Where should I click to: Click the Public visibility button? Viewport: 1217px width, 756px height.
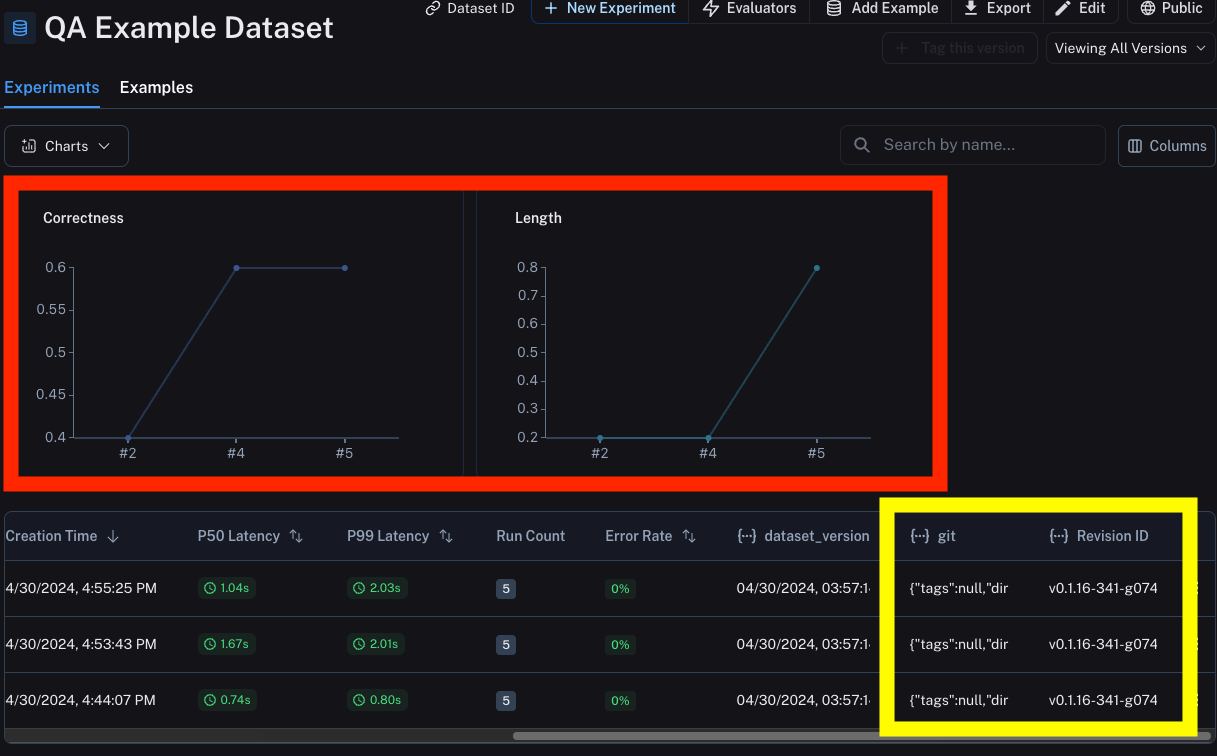pos(1171,8)
